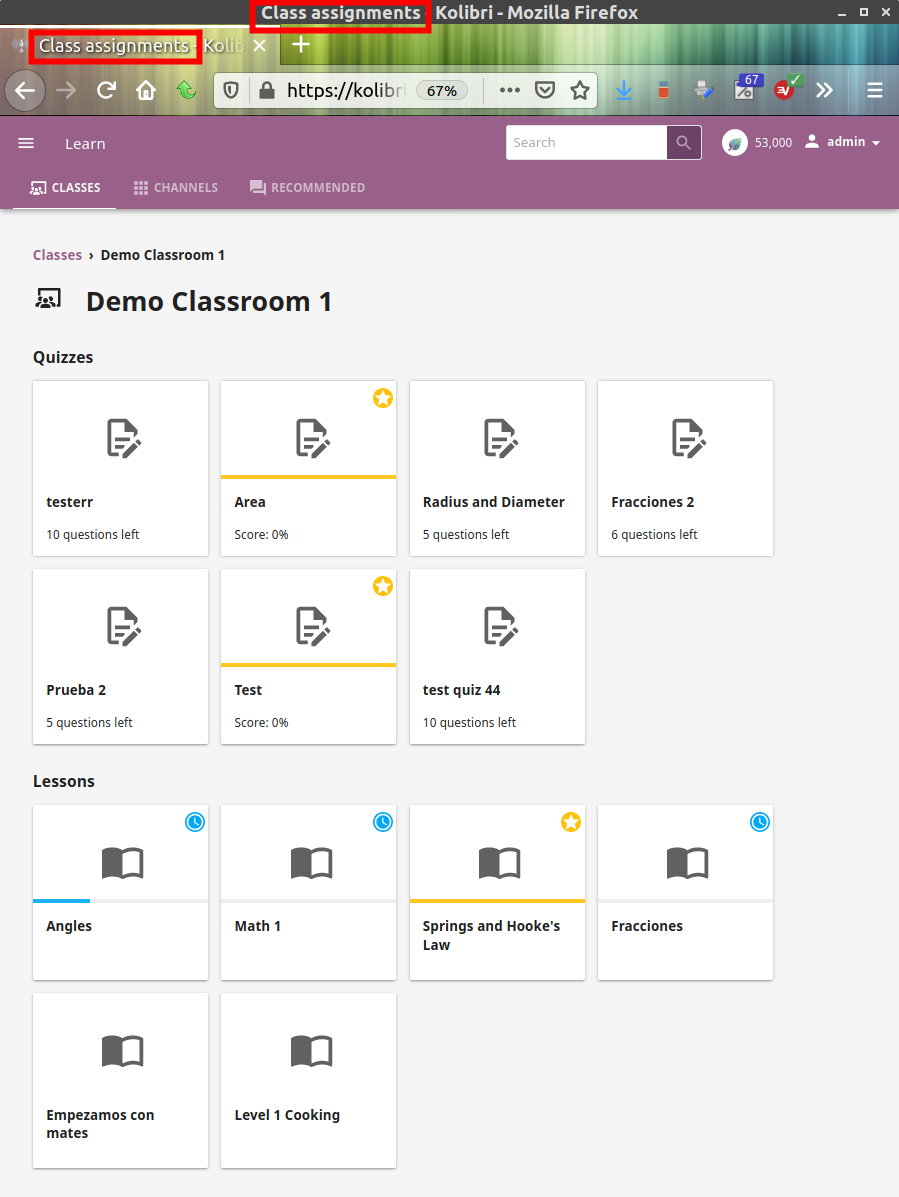Click the clock badge on the Angles lesson
Viewport: 899px width, 1197px height.
pyautogui.click(x=194, y=822)
